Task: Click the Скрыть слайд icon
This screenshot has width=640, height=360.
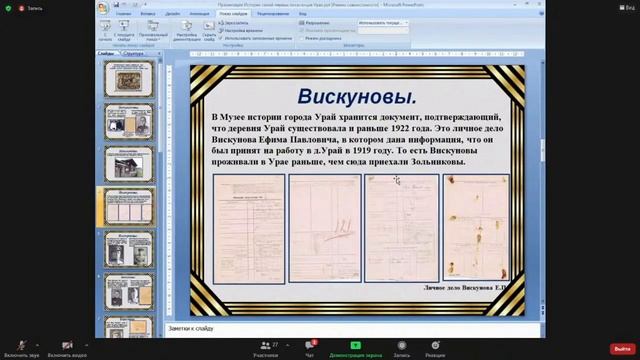Action: 209,30
